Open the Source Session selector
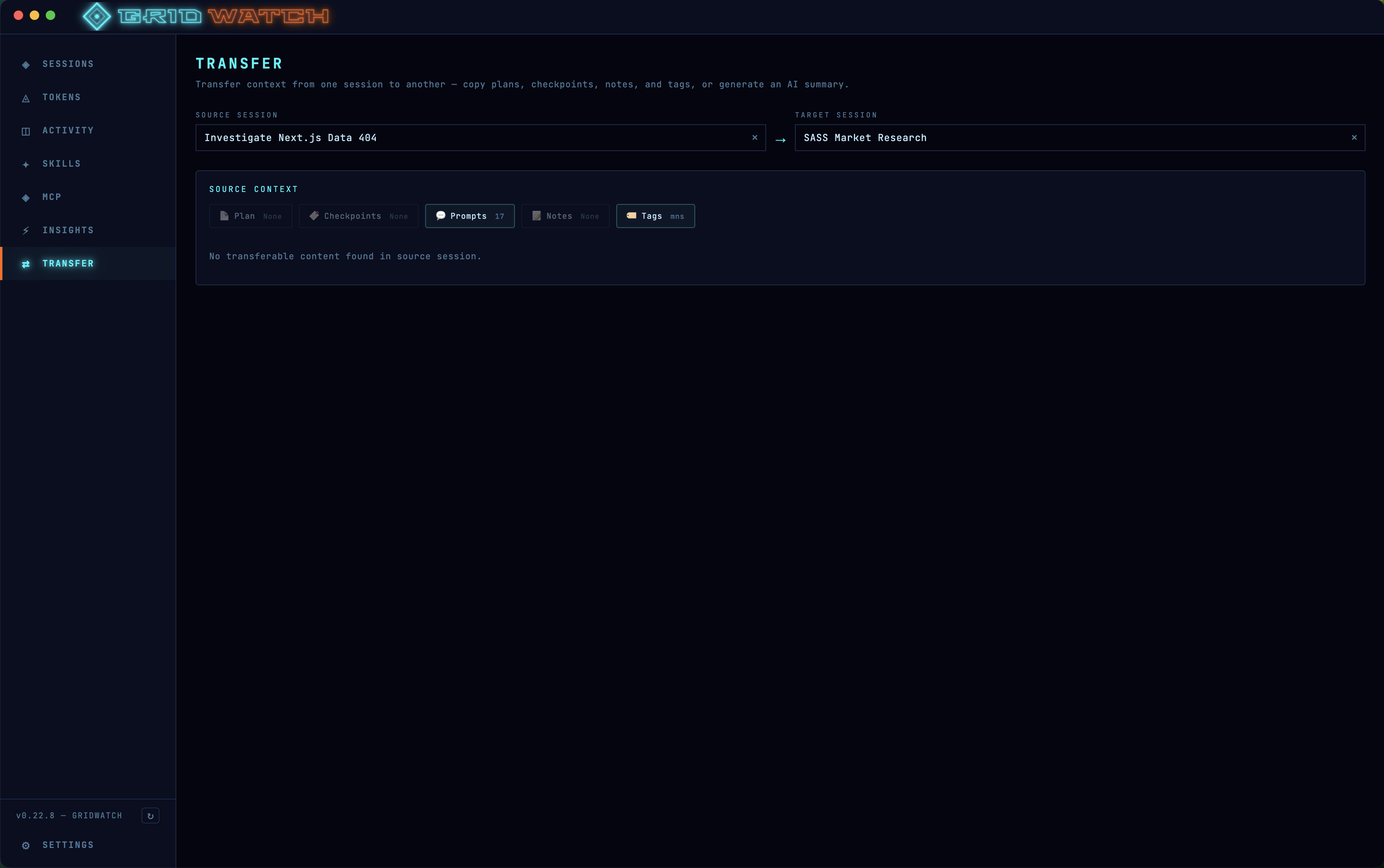 pos(471,138)
